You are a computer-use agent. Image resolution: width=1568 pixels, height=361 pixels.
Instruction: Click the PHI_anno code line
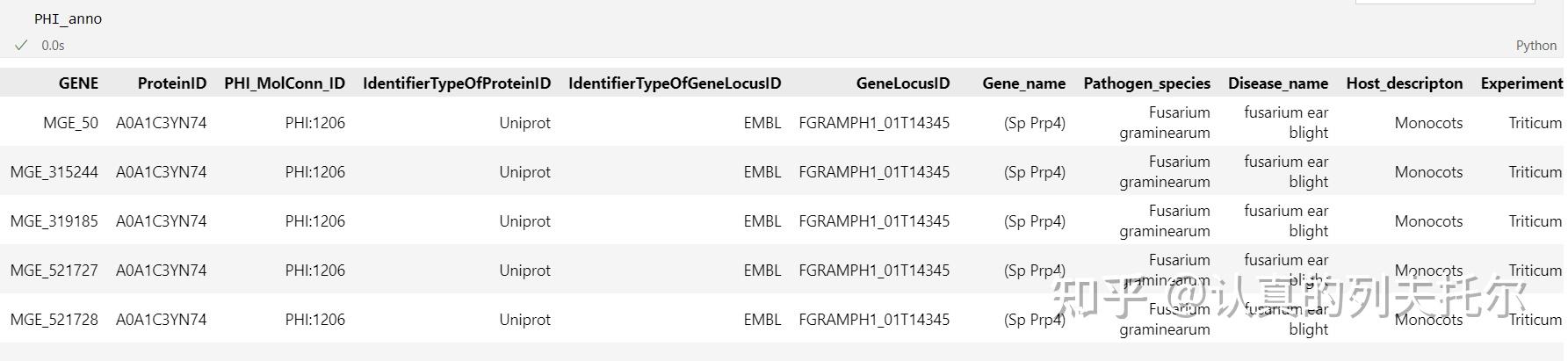[x=69, y=18]
